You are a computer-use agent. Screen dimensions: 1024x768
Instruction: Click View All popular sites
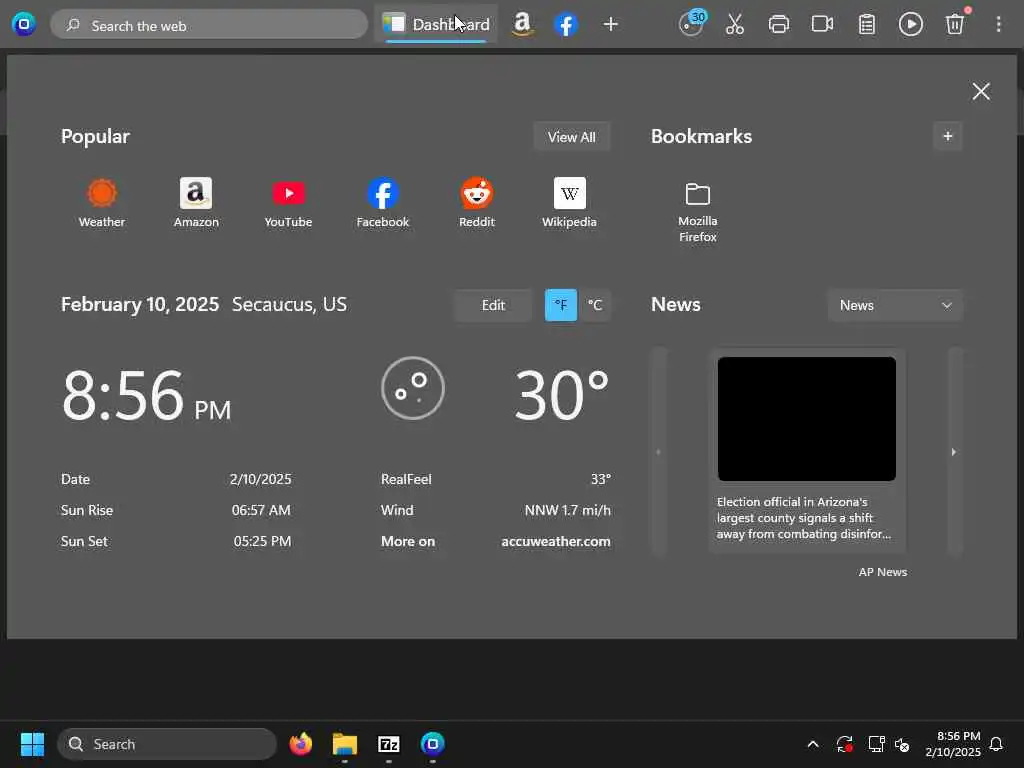tap(571, 136)
